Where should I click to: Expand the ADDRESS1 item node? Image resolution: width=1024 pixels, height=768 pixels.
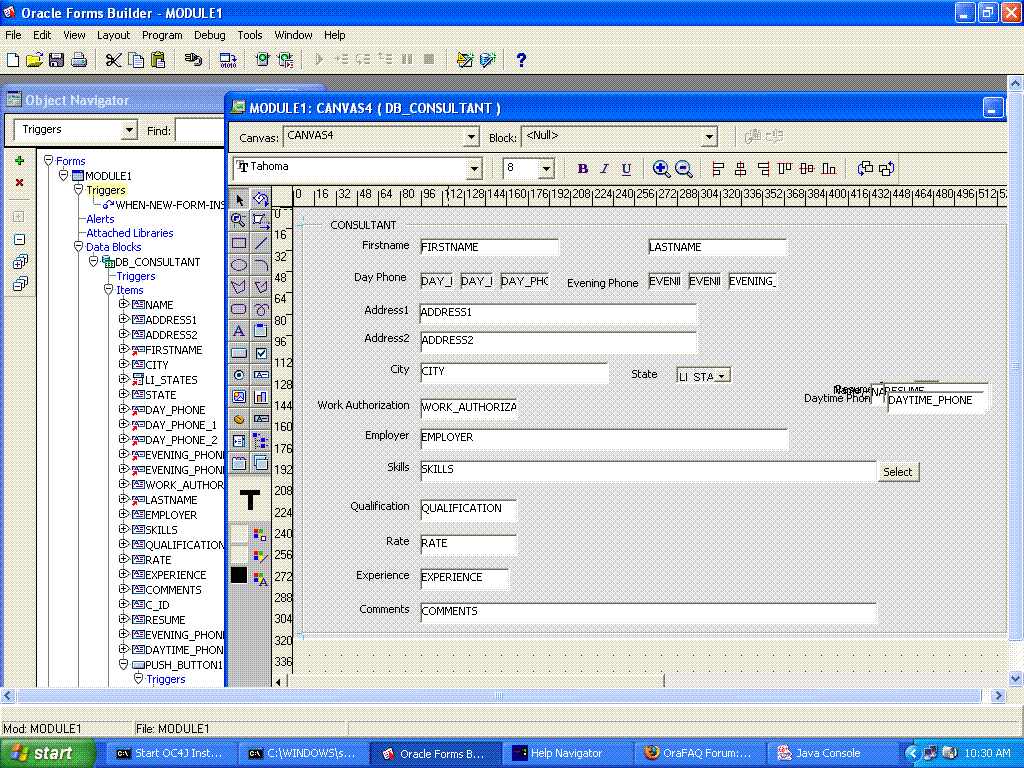pyautogui.click(x=123, y=319)
